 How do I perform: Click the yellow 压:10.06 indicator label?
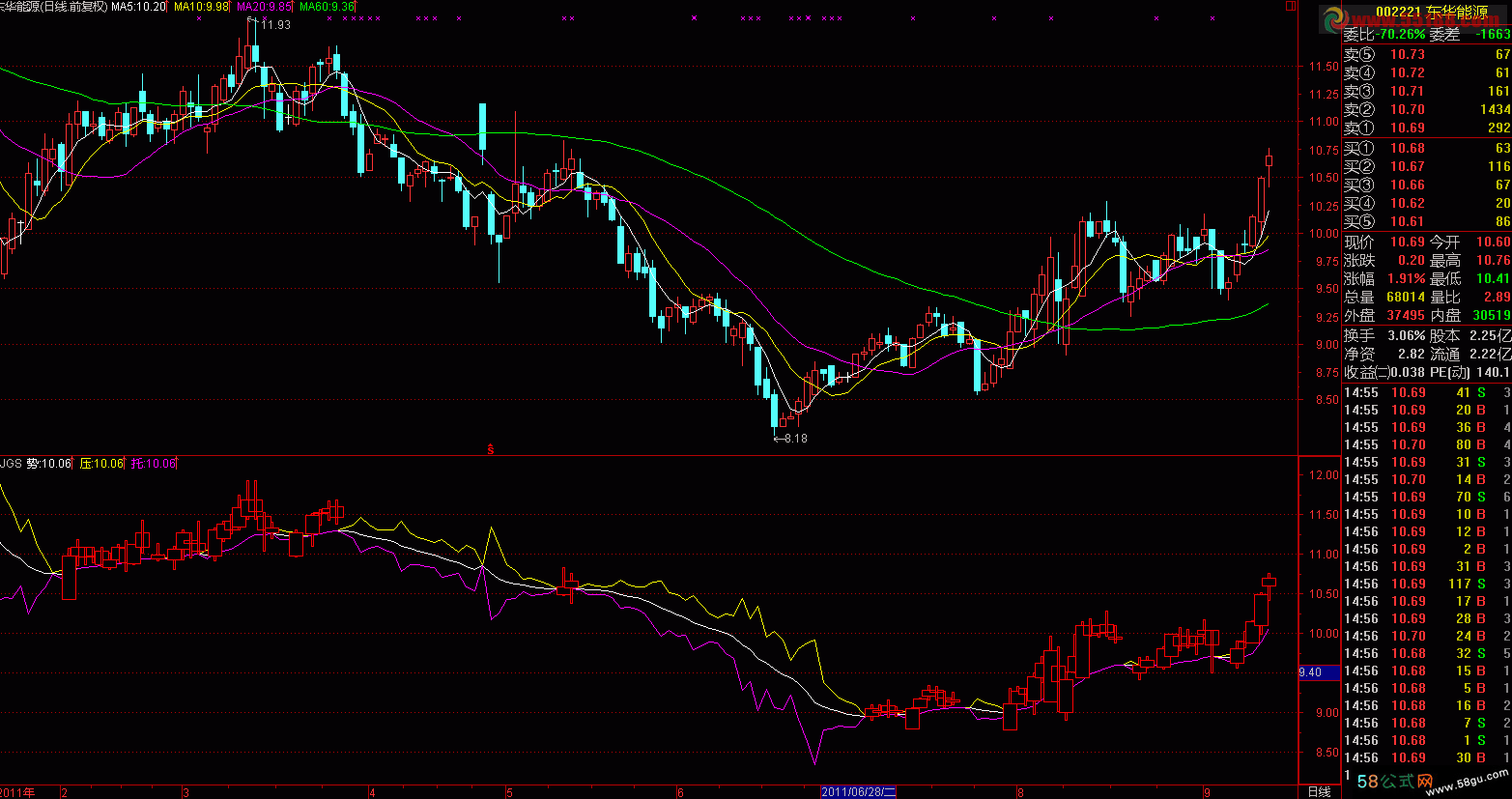pyautogui.click(x=101, y=464)
